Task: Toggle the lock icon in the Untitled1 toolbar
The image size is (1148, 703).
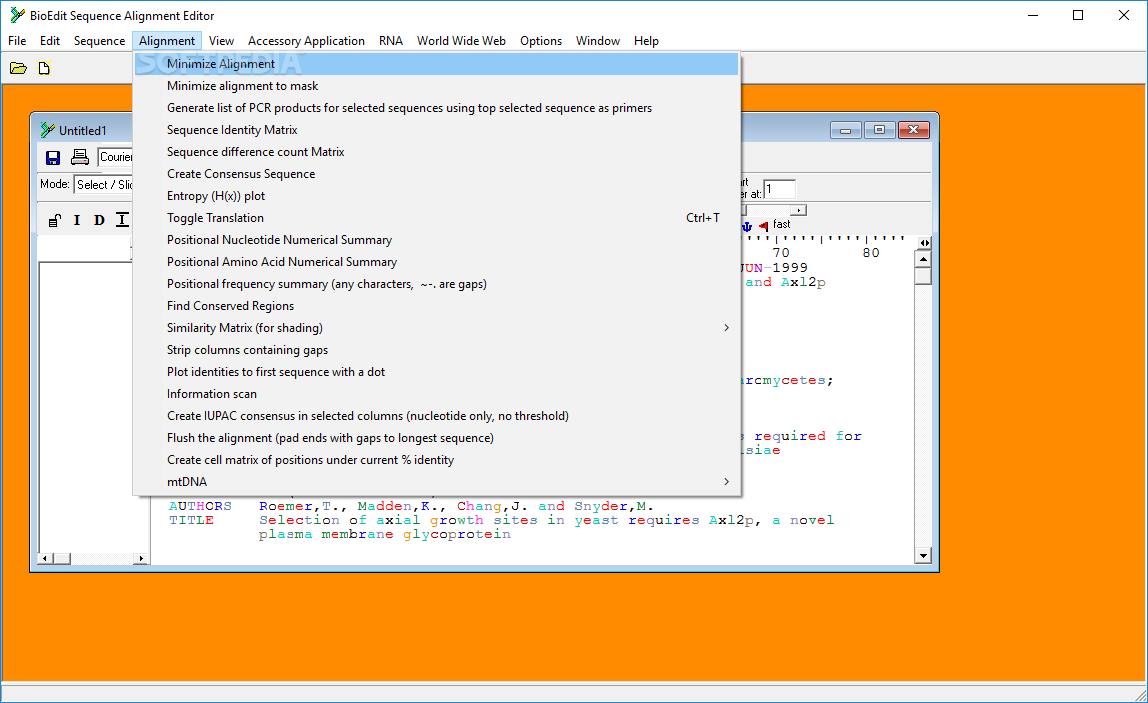Action: 55,220
